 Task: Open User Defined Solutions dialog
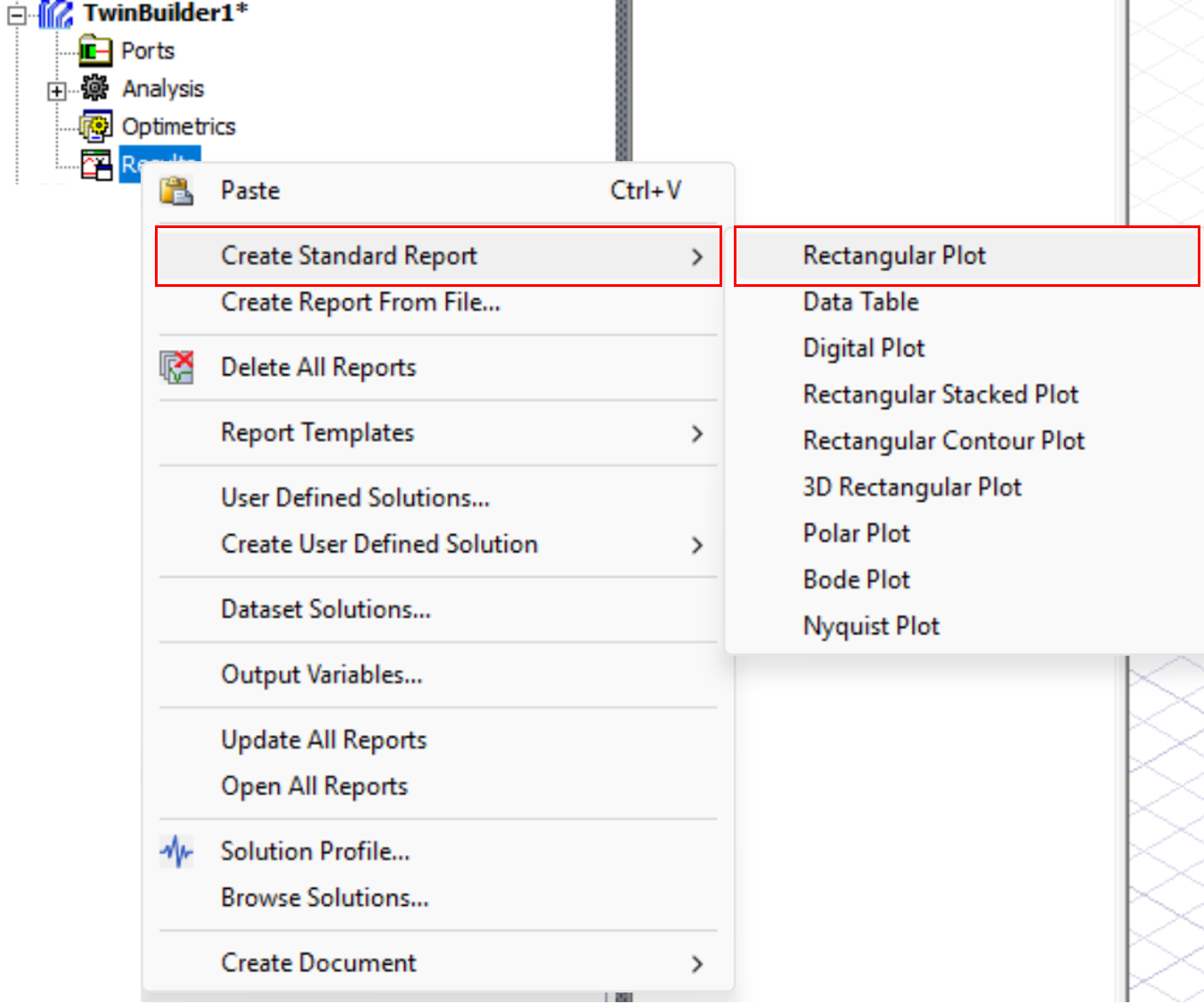coord(438,497)
